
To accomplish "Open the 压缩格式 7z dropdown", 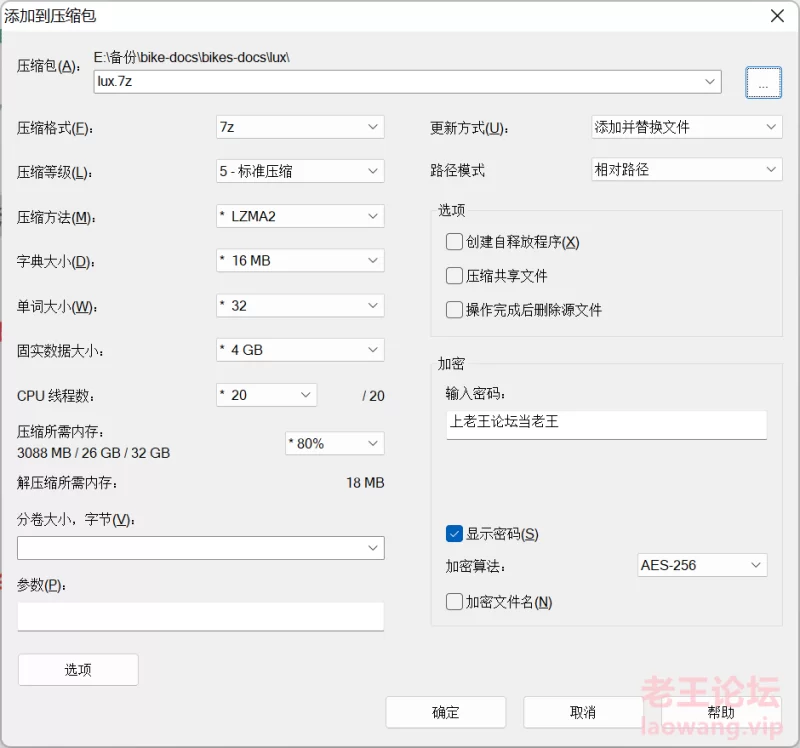I will coord(300,127).
